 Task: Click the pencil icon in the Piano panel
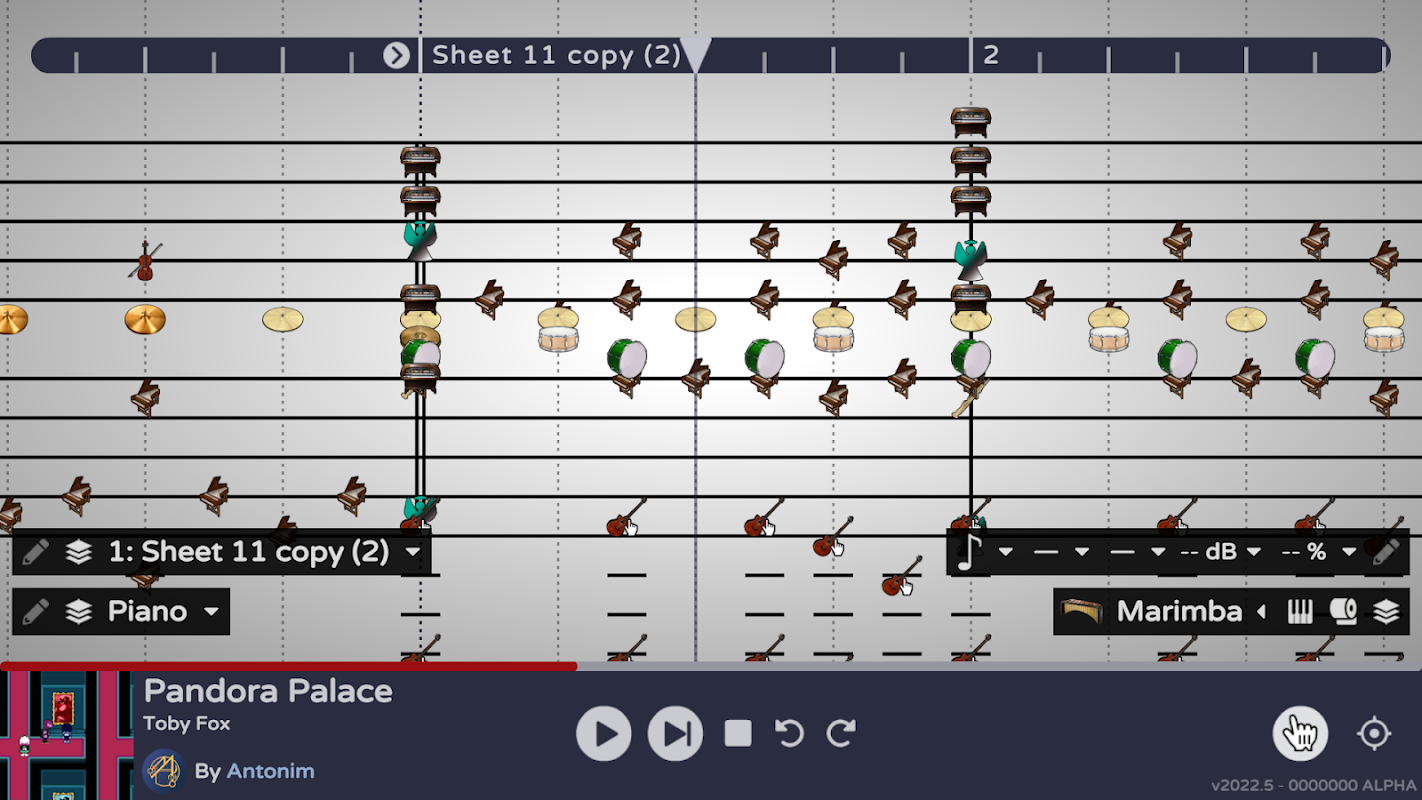tap(35, 612)
